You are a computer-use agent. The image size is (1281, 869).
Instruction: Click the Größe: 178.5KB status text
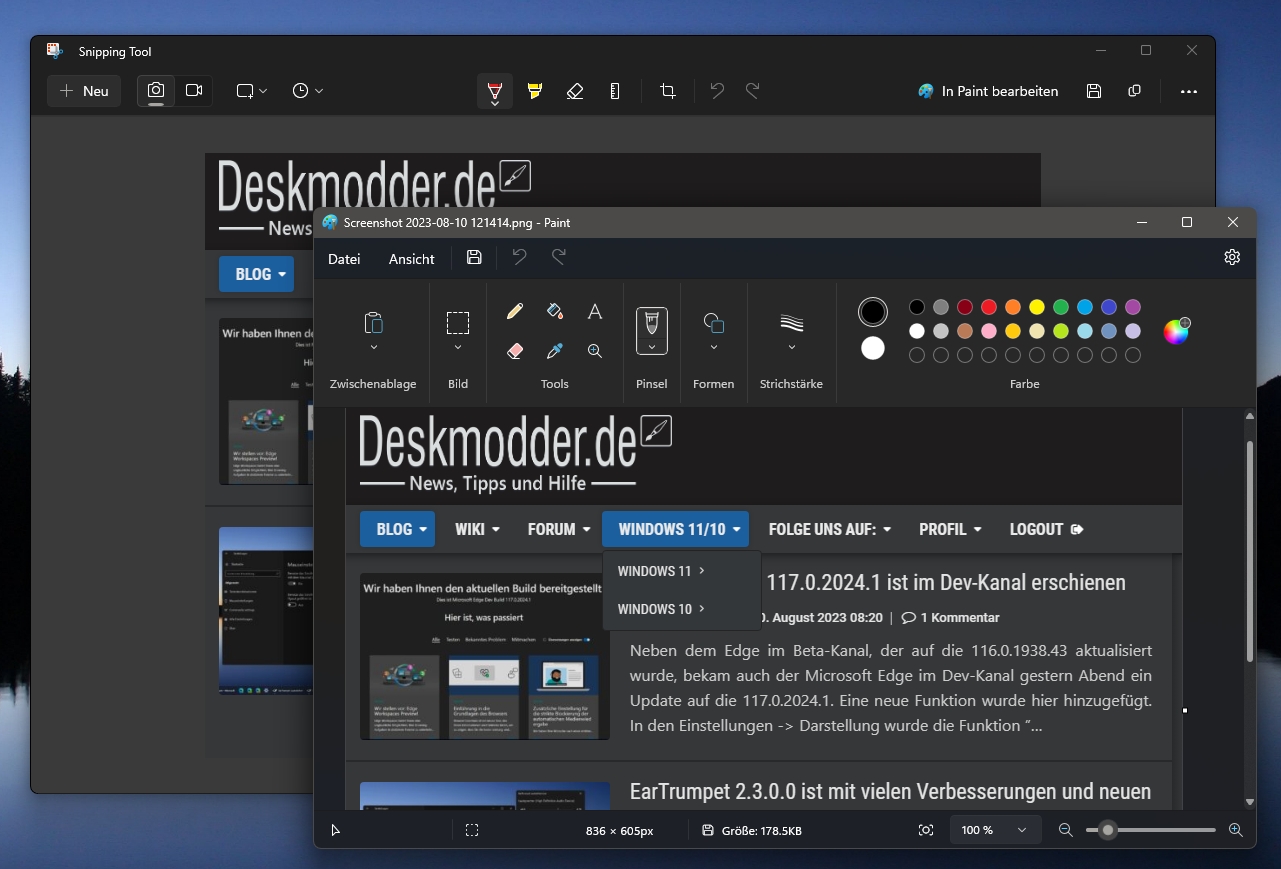click(761, 831)
